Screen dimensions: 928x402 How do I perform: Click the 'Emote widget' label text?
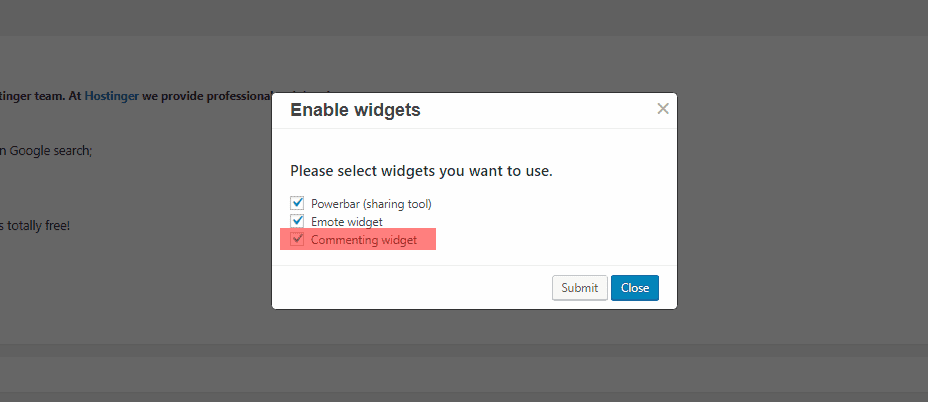coord(346,222)
